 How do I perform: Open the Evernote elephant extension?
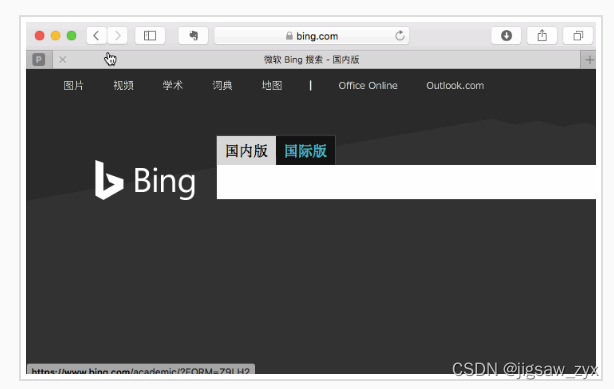193,36
